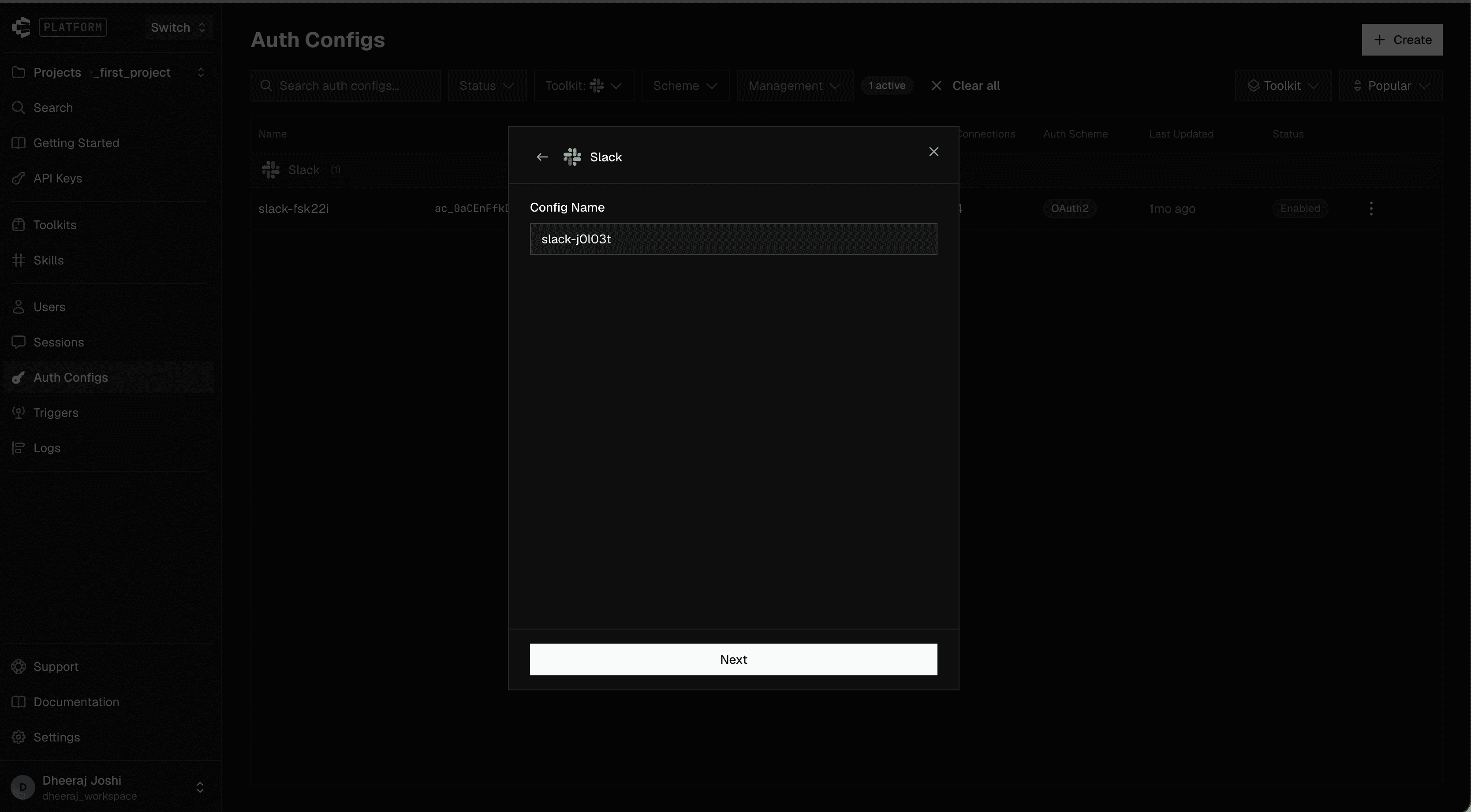Select the slack-fsk22i config row name
1471x812 pixels.
(x=294, y=209)
